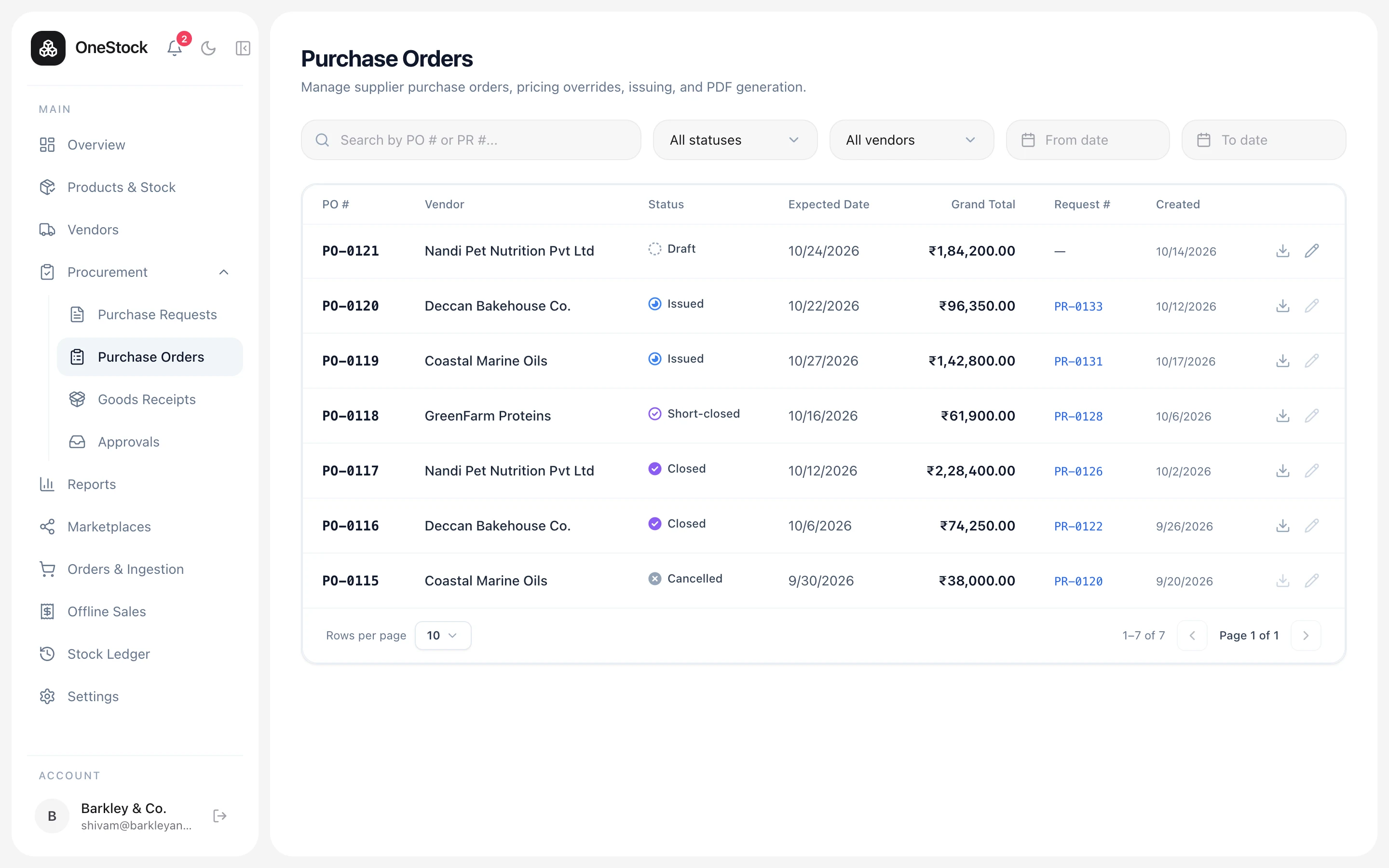Open the All statuses dropdown
Image resolution: width=1389 pixels, height=868 pixels.
tap(735, 140)
